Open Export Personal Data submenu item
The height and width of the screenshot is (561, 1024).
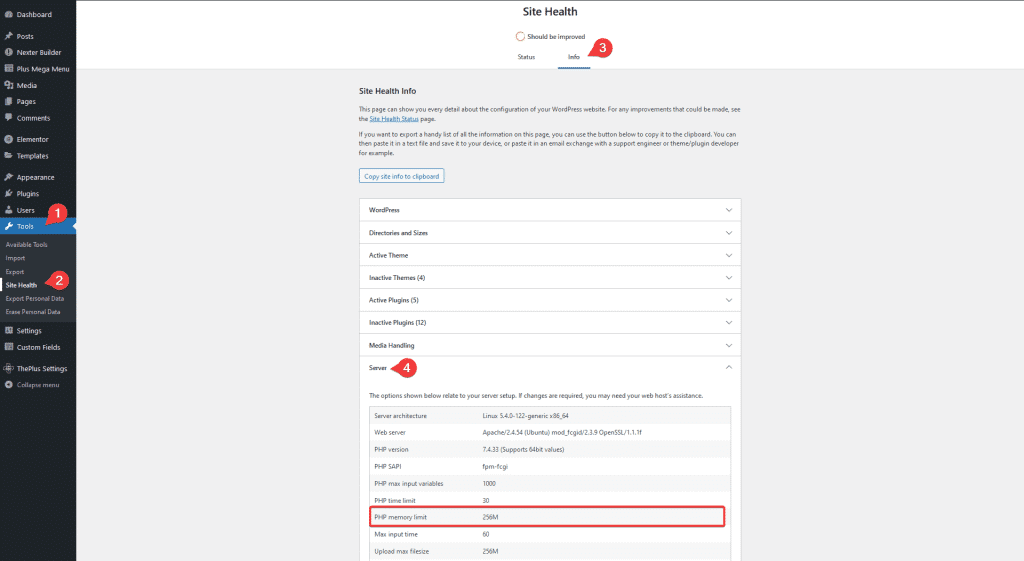(x=34, y=298)
